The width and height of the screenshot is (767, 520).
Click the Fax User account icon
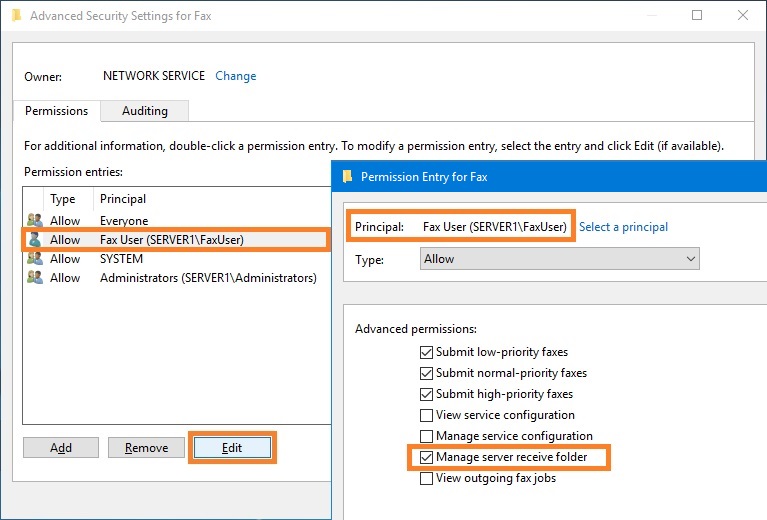tap(35, 240)
